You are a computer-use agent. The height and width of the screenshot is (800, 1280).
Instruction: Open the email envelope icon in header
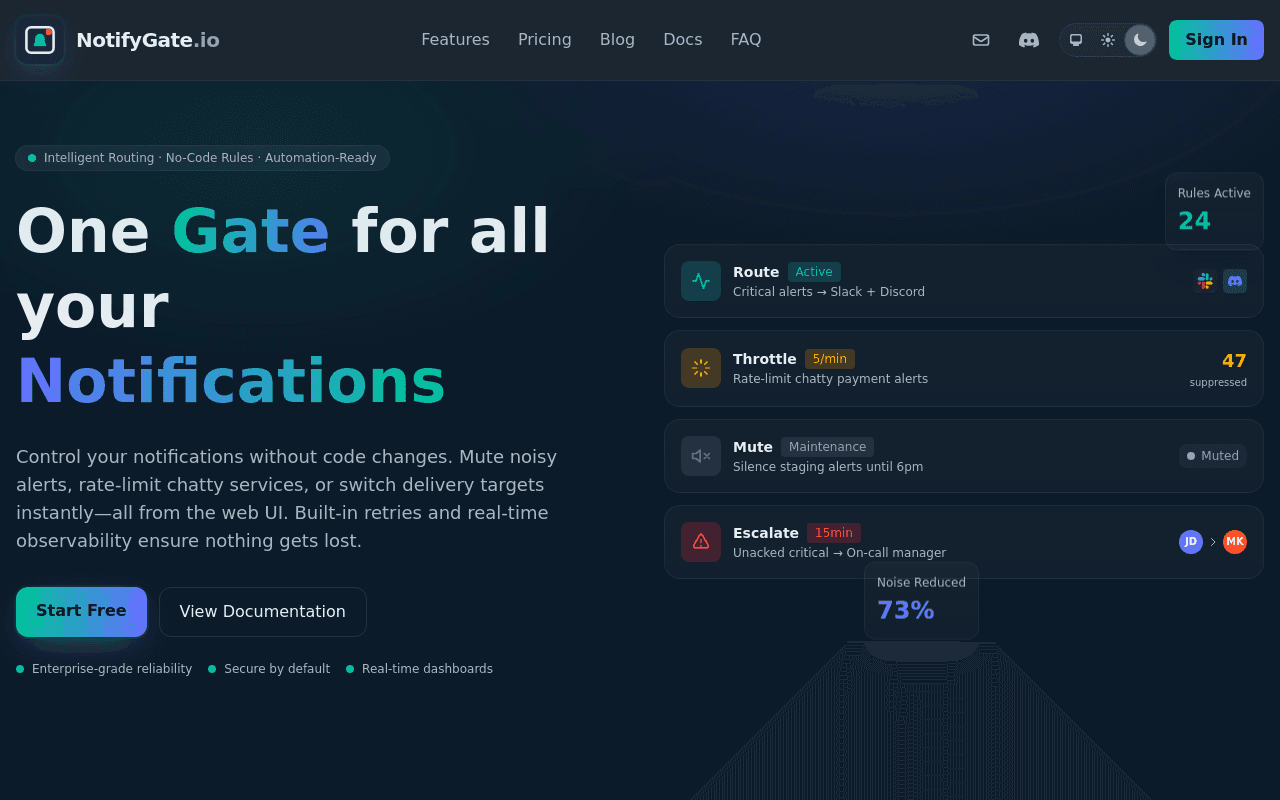981,40
